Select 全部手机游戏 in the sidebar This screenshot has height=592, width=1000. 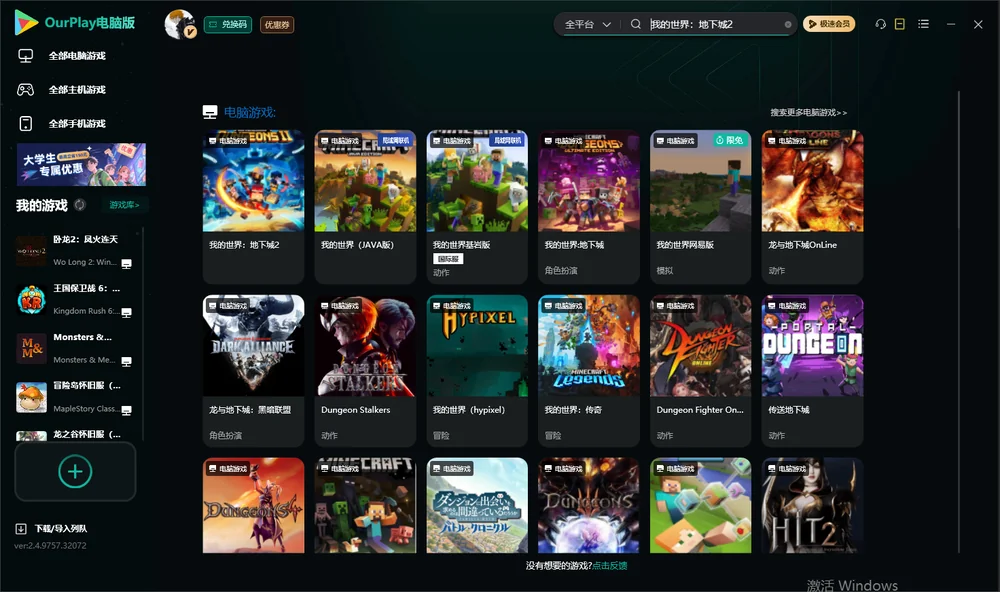tap(77, 124)
